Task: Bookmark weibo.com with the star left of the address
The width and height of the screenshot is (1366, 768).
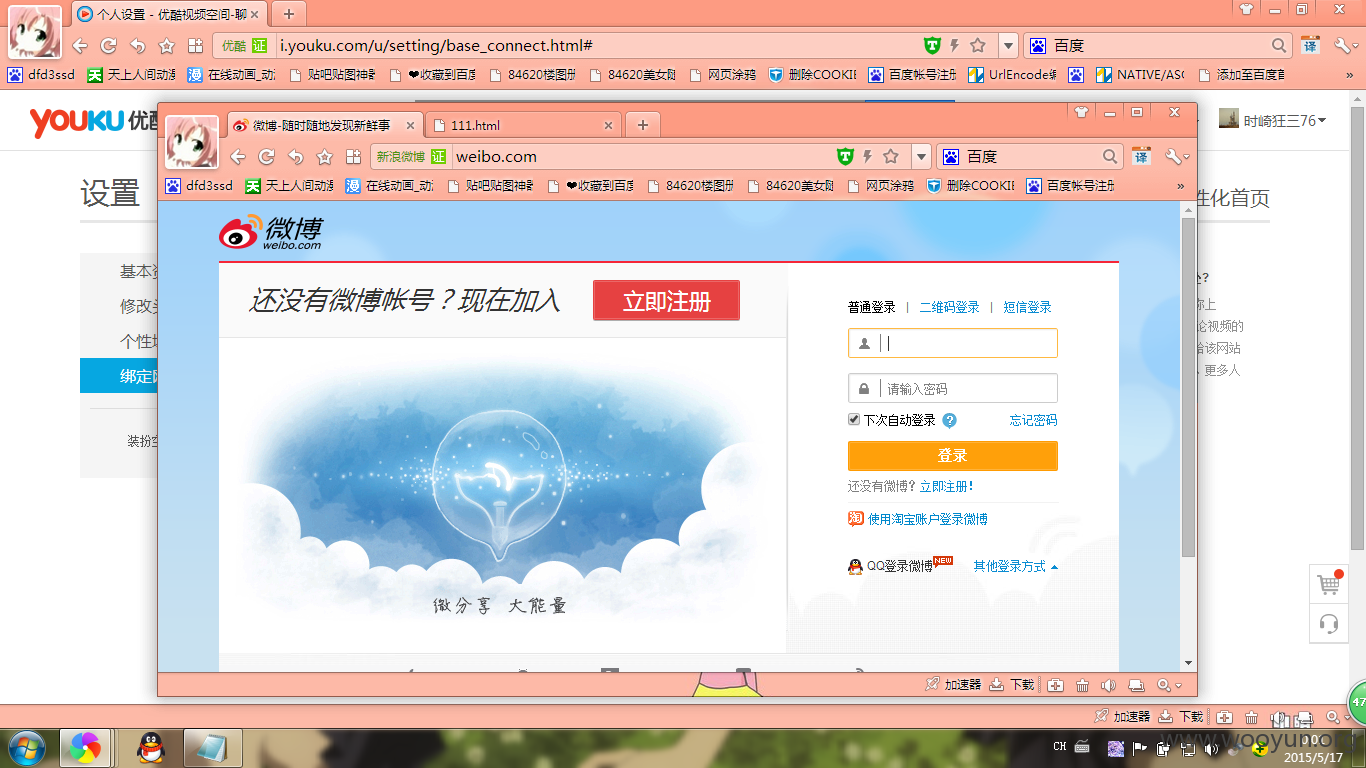Action: (x=325, y=157)
